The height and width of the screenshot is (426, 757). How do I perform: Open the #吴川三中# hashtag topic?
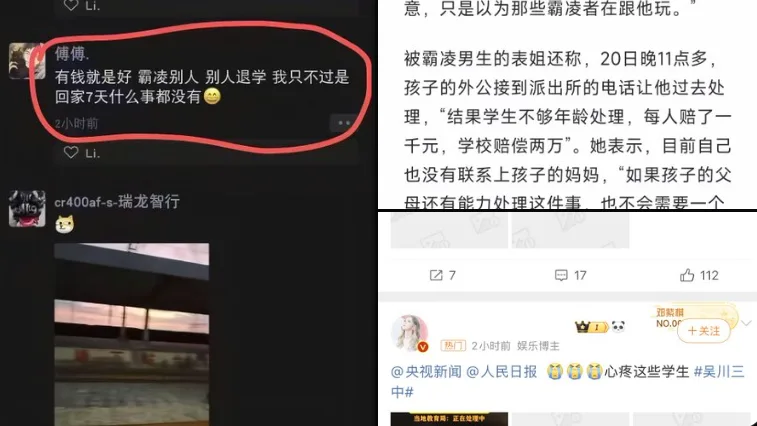(568, 382)
